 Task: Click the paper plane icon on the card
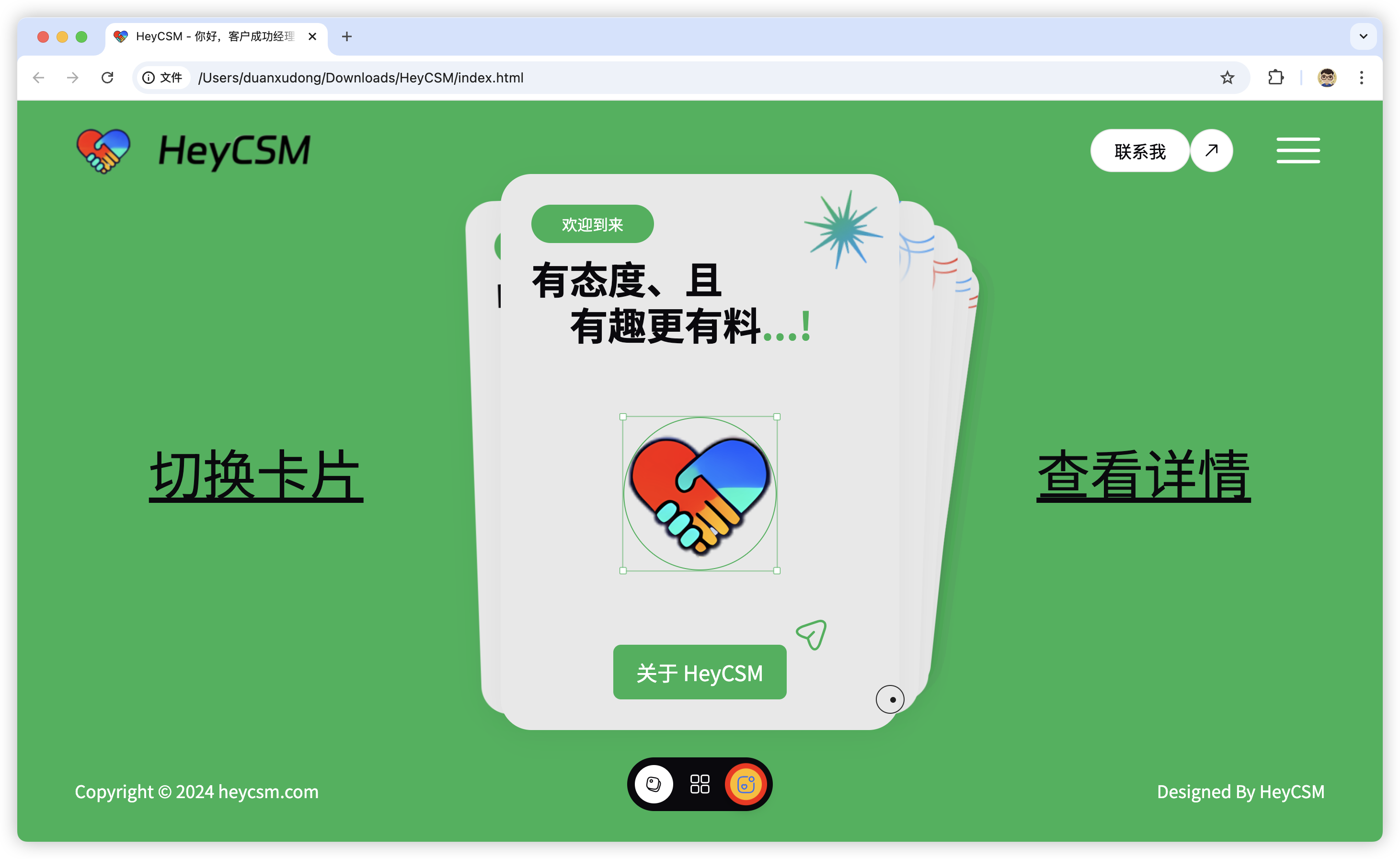(811, 635)
